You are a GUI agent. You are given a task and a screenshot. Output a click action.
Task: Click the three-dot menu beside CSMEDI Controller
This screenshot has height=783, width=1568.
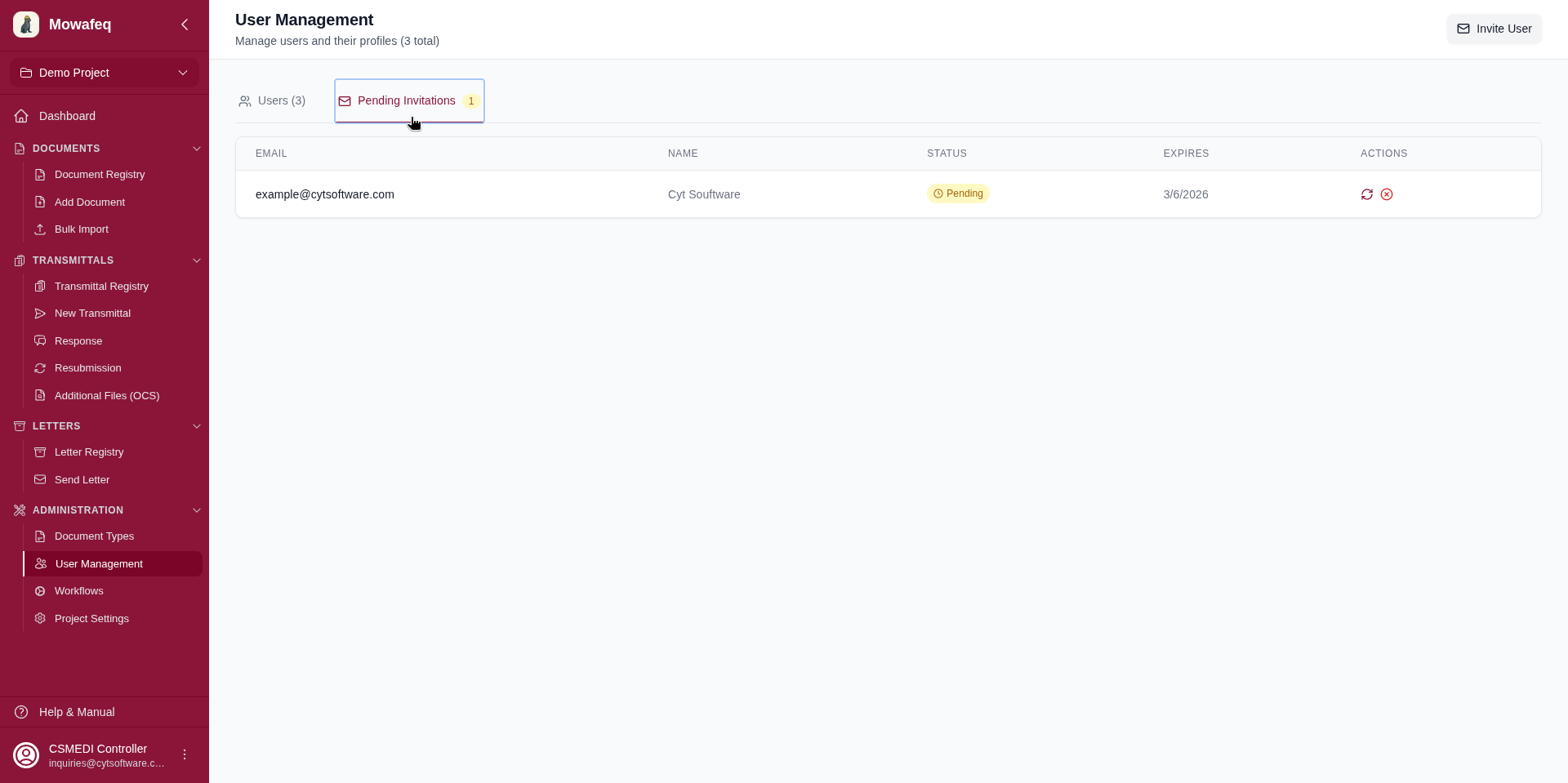pos(185,754)
